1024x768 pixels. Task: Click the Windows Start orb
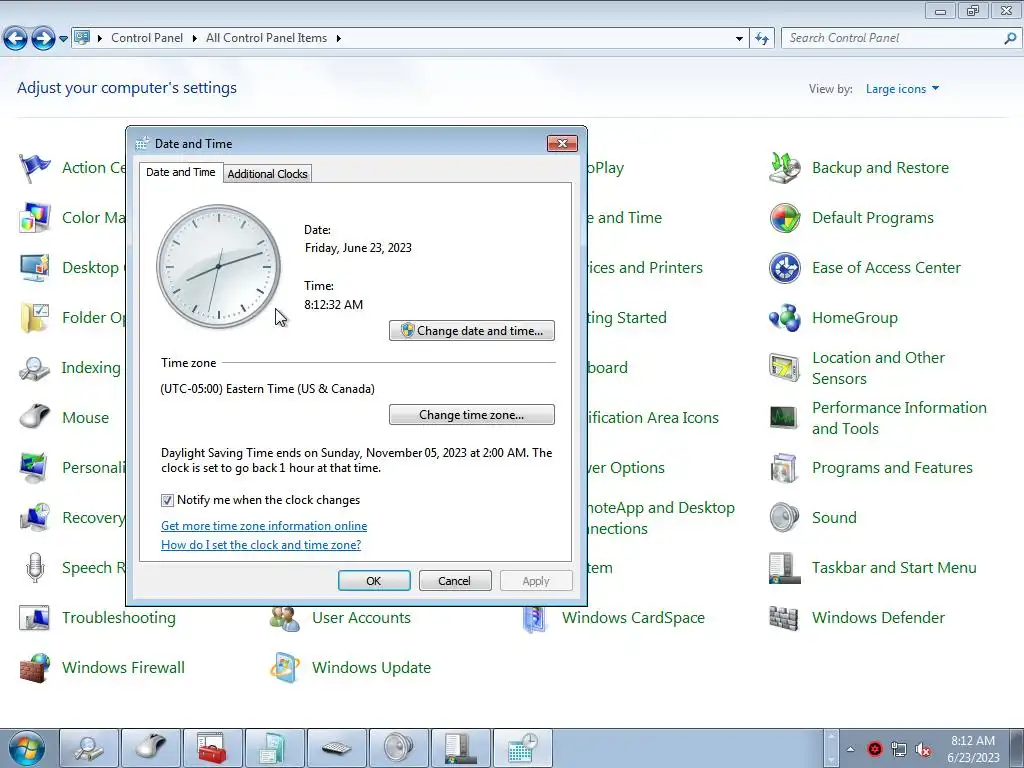pyautogui.click(x=27, y=748)
